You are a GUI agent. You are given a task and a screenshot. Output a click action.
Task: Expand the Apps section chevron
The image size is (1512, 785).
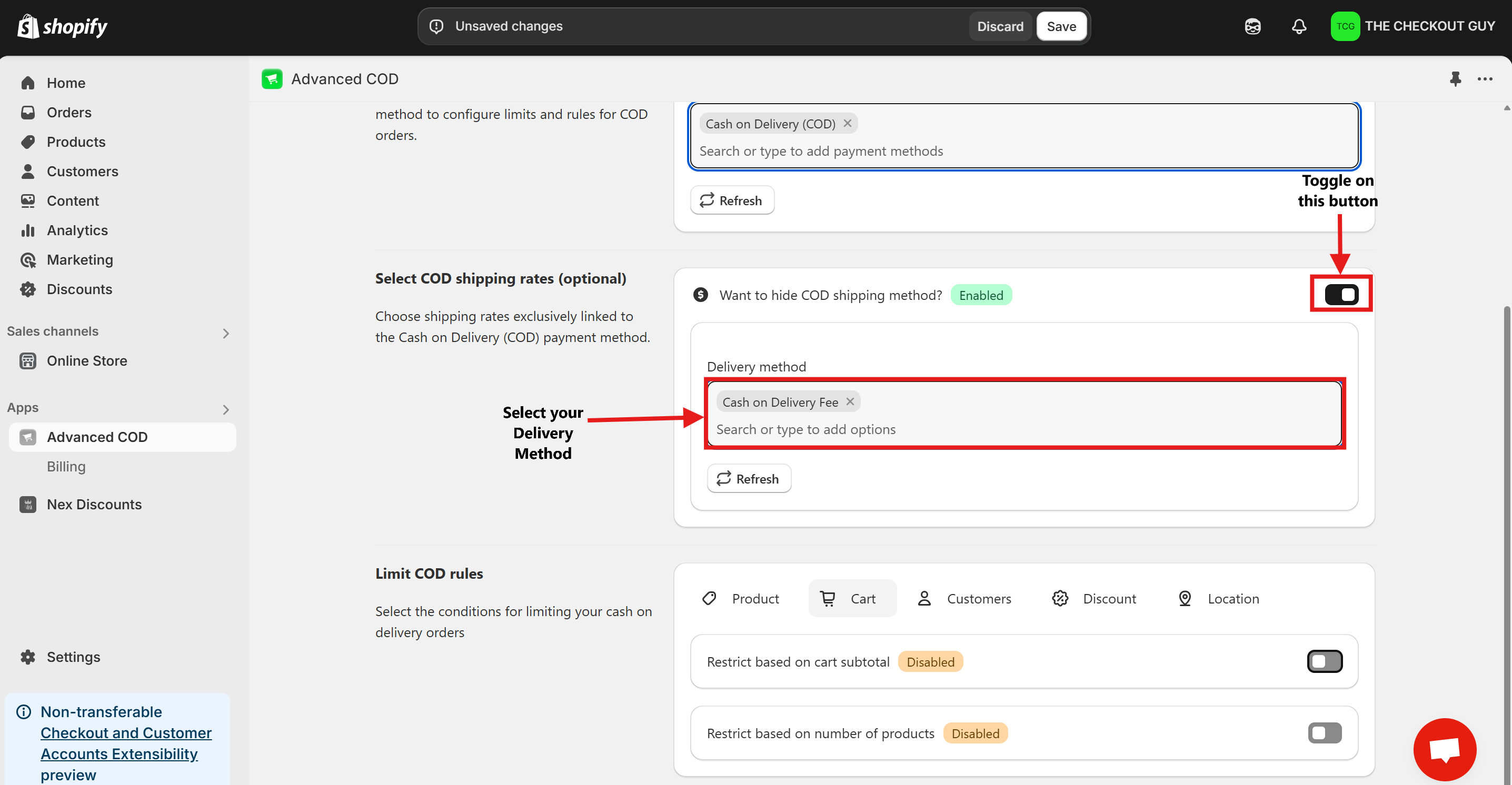(x=225, y=409)
